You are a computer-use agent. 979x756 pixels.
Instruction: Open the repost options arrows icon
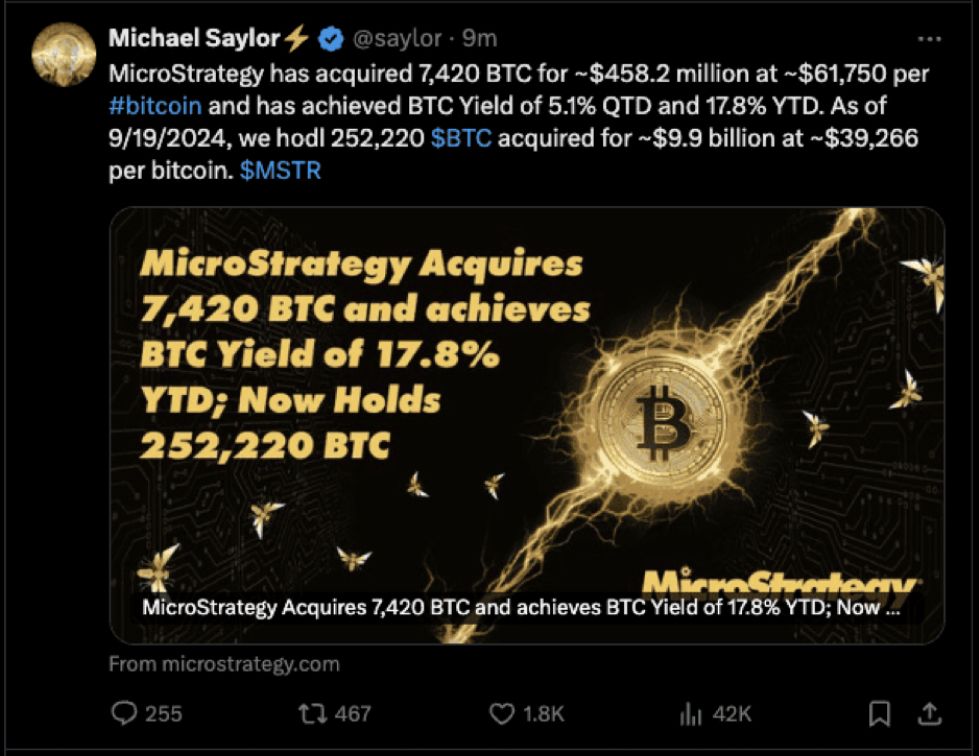point(311,713)
